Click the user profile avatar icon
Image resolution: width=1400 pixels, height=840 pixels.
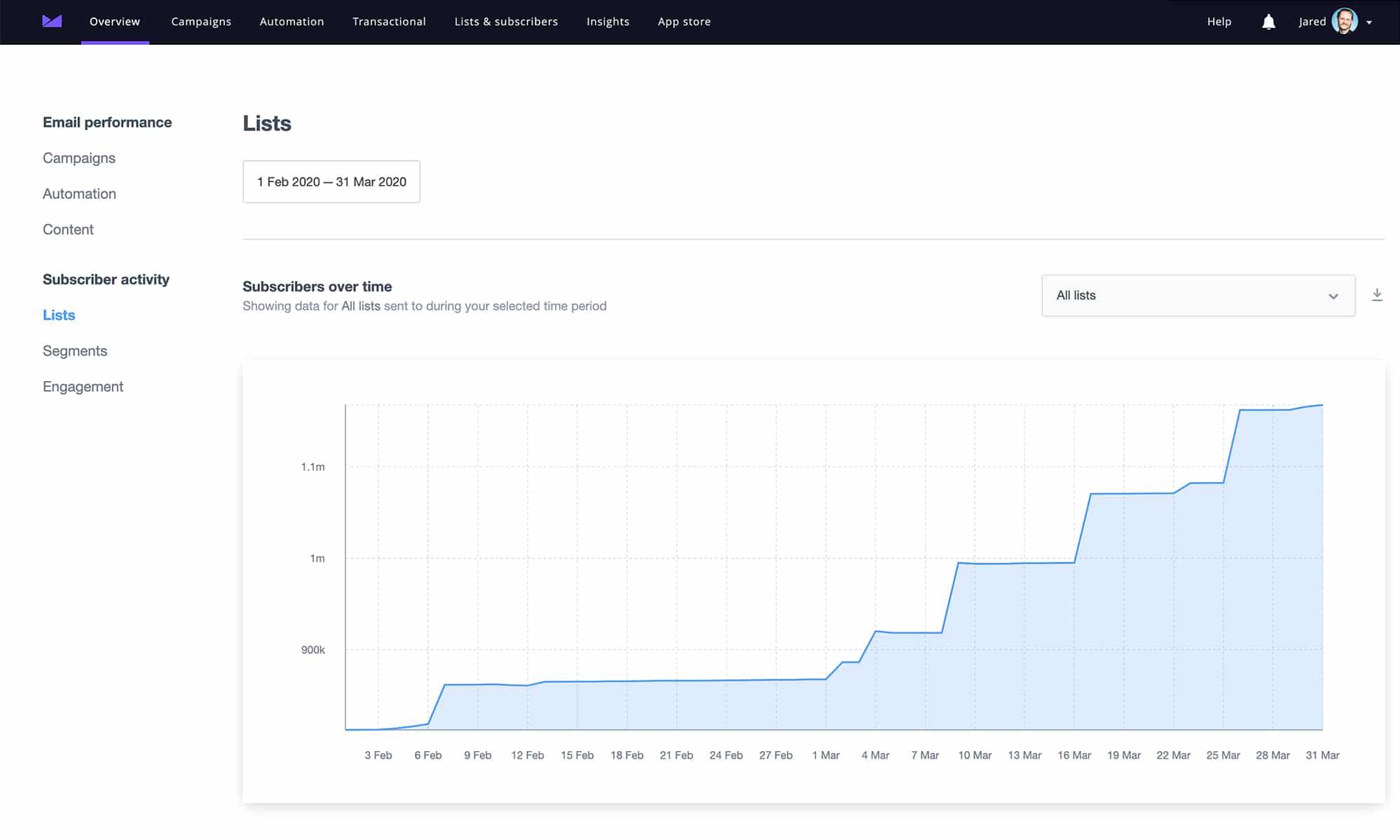point(1346,21)
